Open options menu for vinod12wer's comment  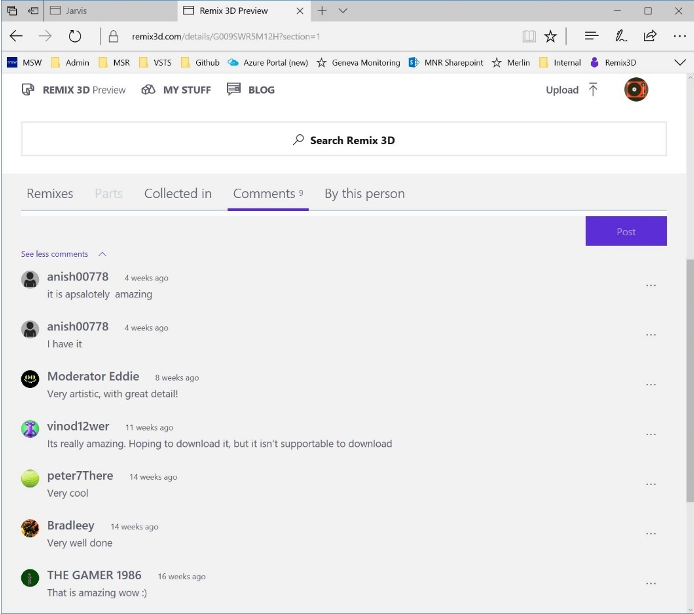tap(651, 435)
